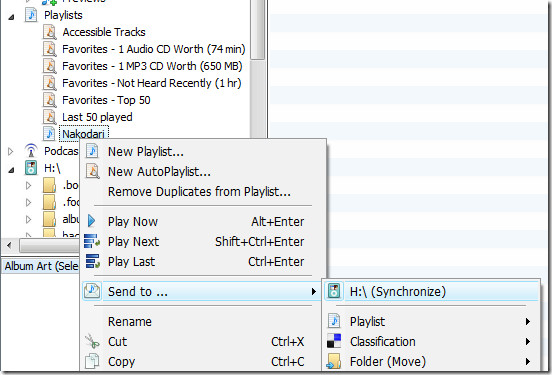Select Play Next menu entry
Image resolution: width=552 pixels, height=375 pixels.
point(203,242)
